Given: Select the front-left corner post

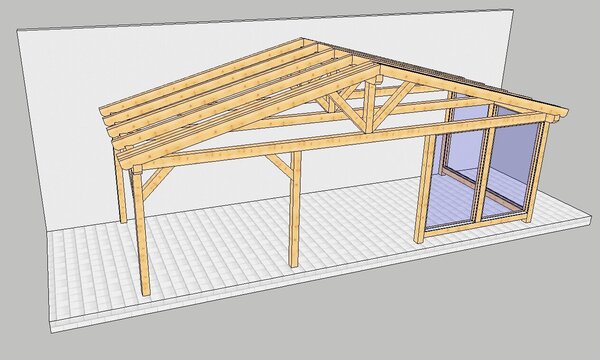Looking at the screenshot, I should pos(141,231).
